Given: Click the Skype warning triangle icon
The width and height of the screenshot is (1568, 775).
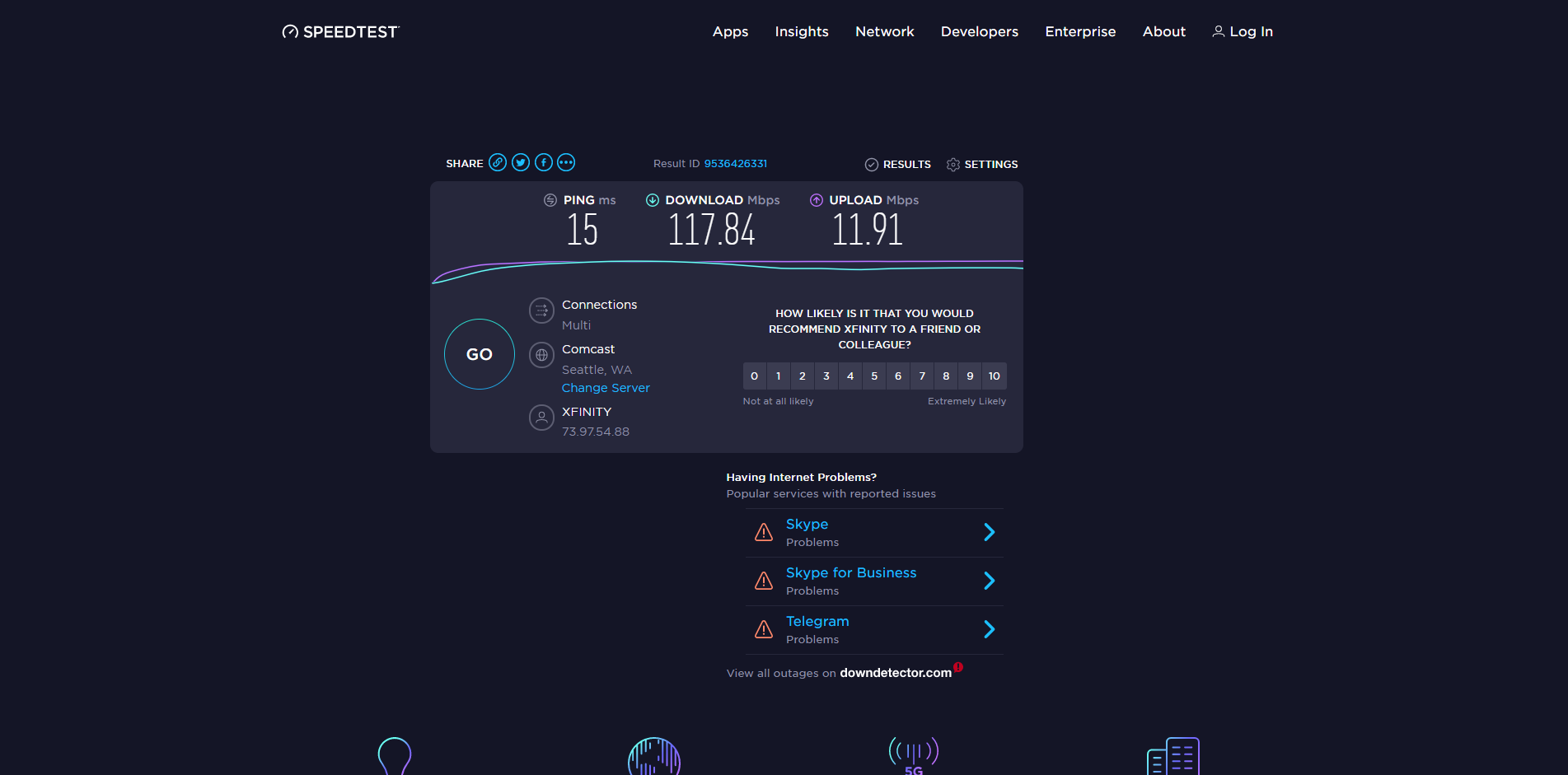Looking at the screenshot, I should coord(764,532).
